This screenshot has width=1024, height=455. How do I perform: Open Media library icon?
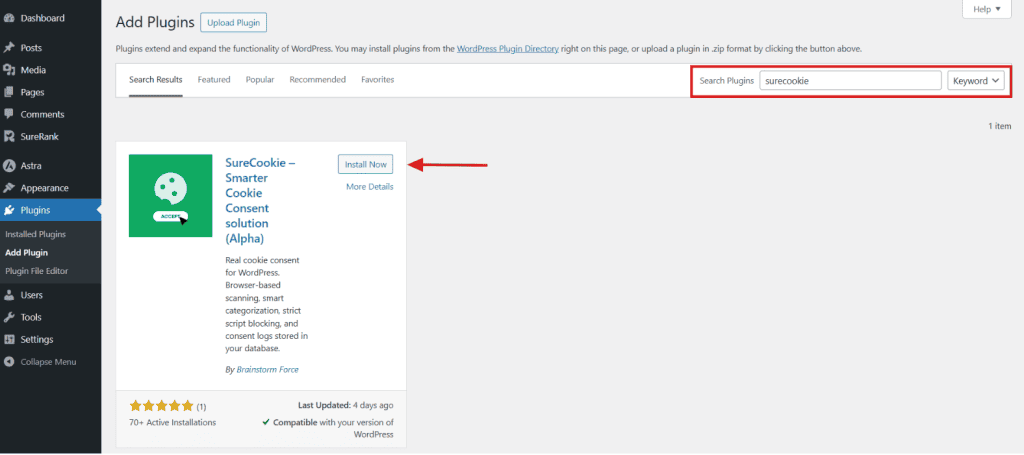click(x=9, y=71)
